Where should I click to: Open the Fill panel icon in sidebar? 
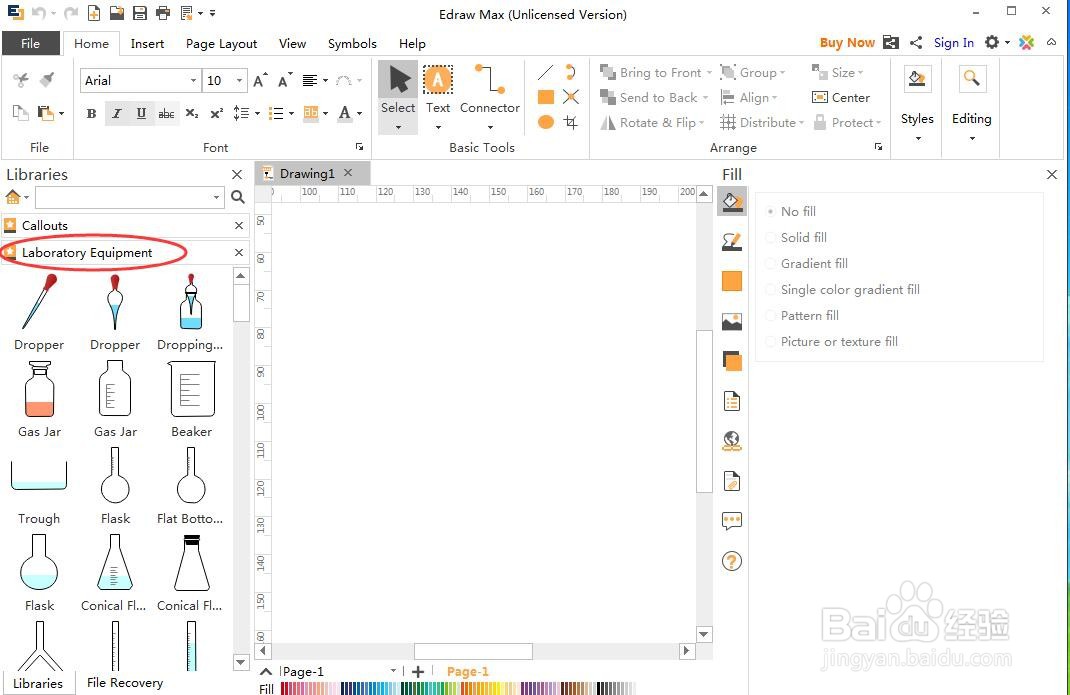tap(732, 201)
